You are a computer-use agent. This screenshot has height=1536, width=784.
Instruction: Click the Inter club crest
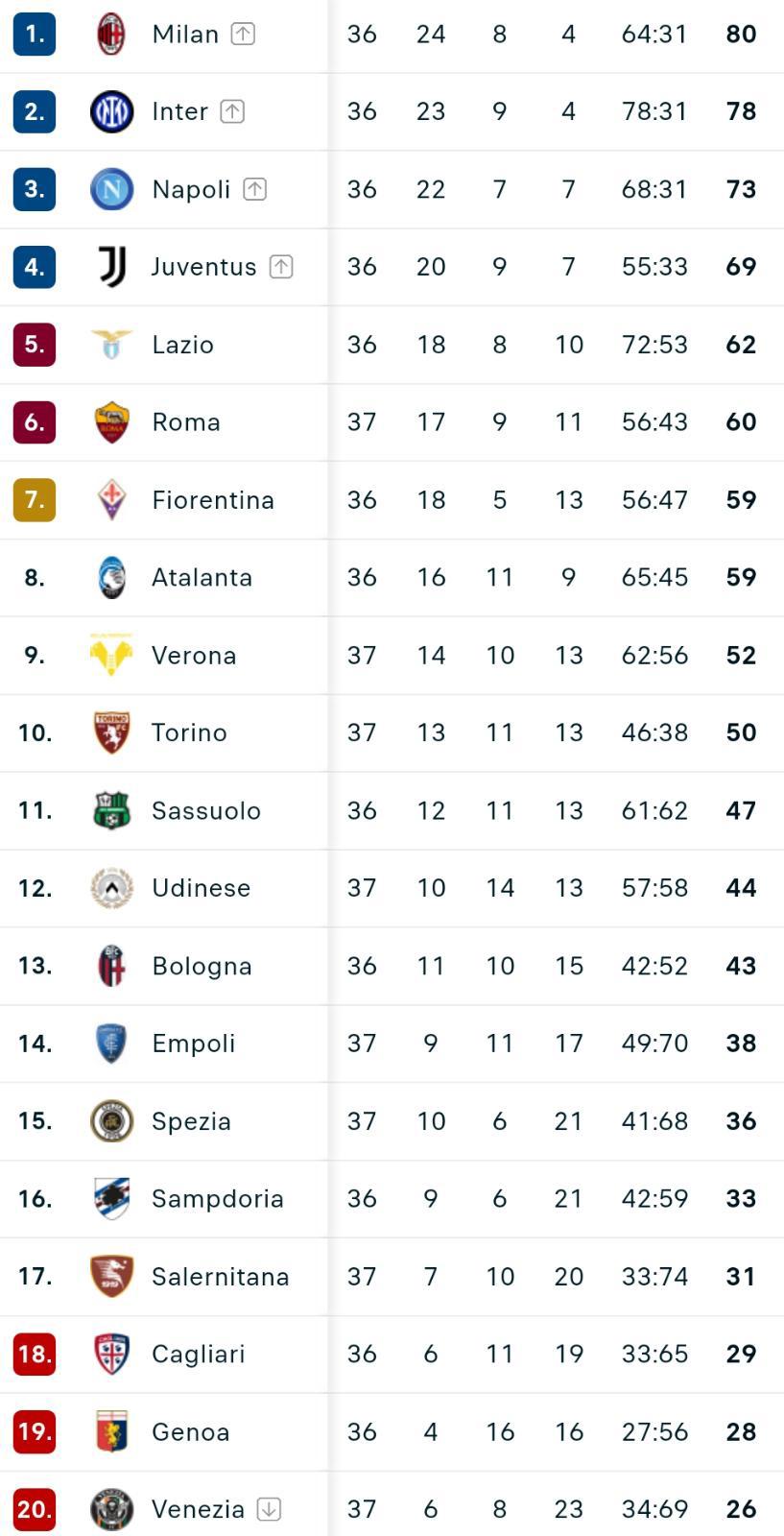pos(111,111)
